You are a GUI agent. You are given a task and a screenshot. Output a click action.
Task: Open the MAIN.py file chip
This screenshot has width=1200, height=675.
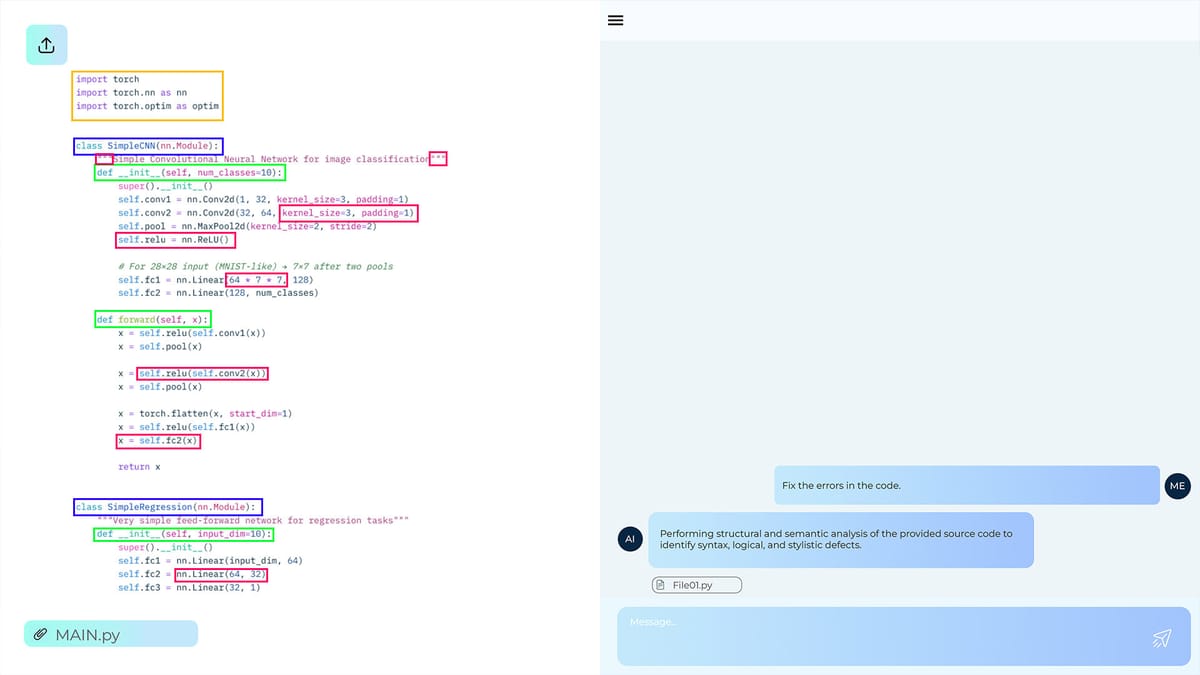(x=110, y=634)
